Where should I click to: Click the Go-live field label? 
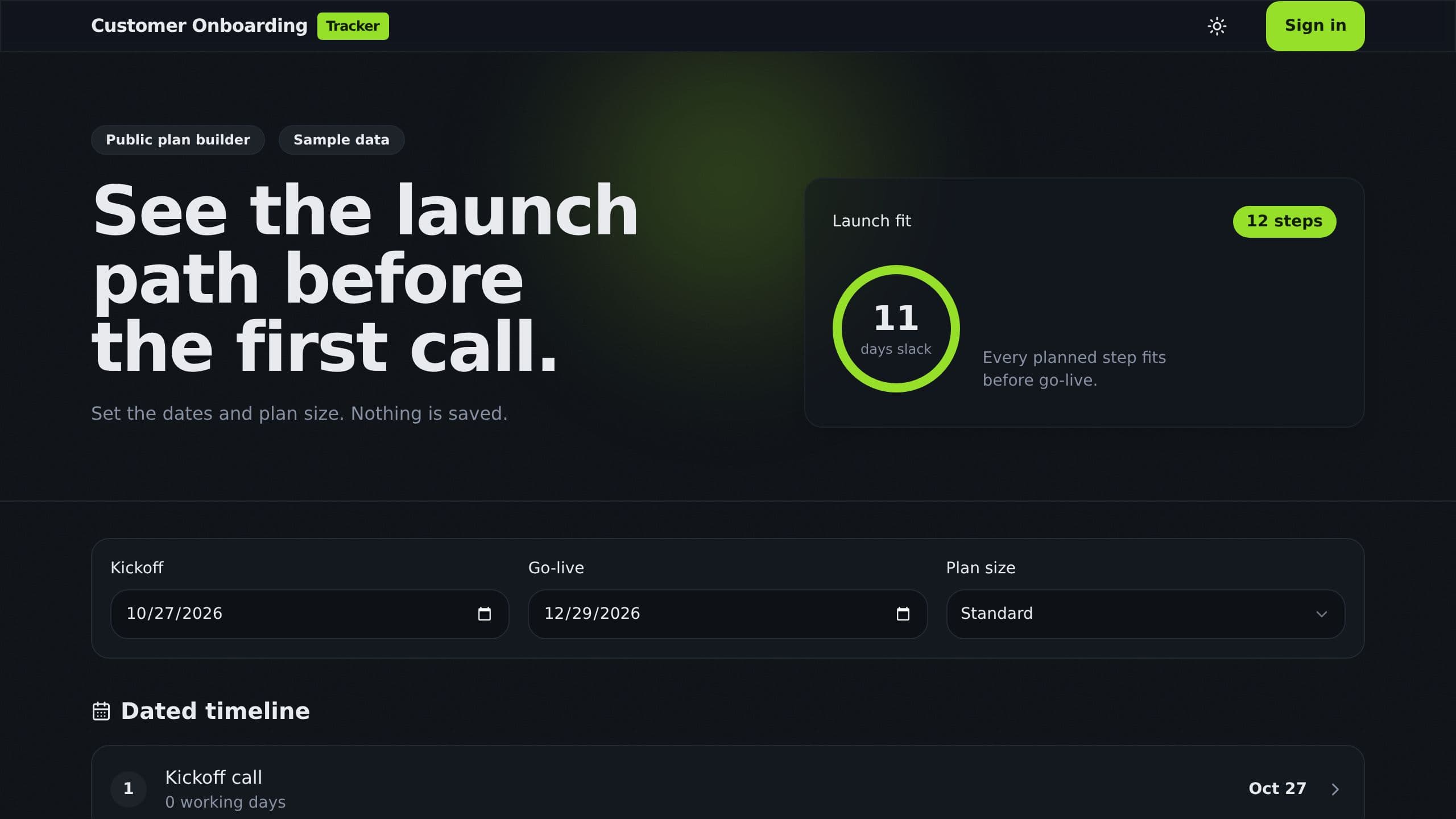(x=556, y=568)
